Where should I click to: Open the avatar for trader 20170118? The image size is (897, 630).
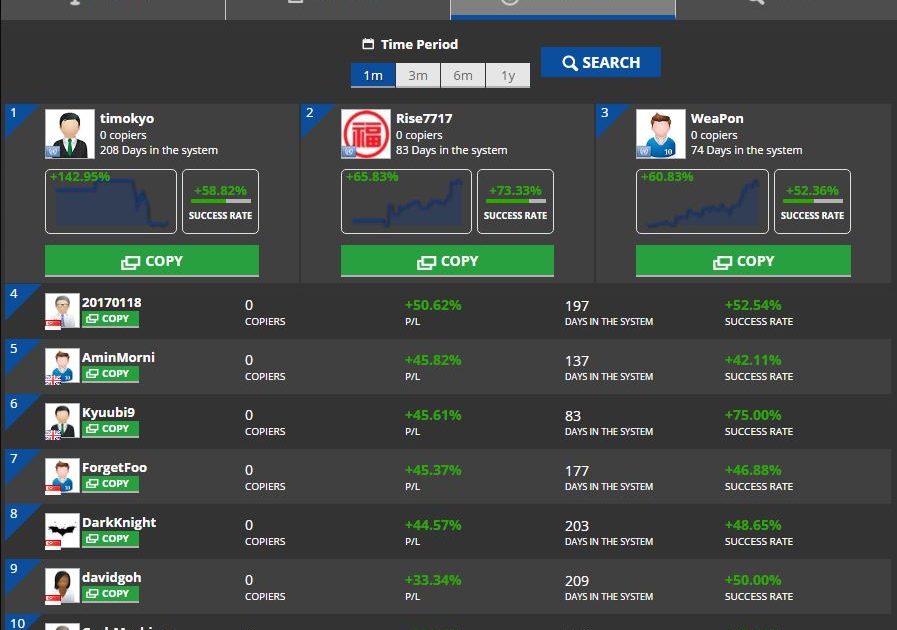click(x=62, y=310)
